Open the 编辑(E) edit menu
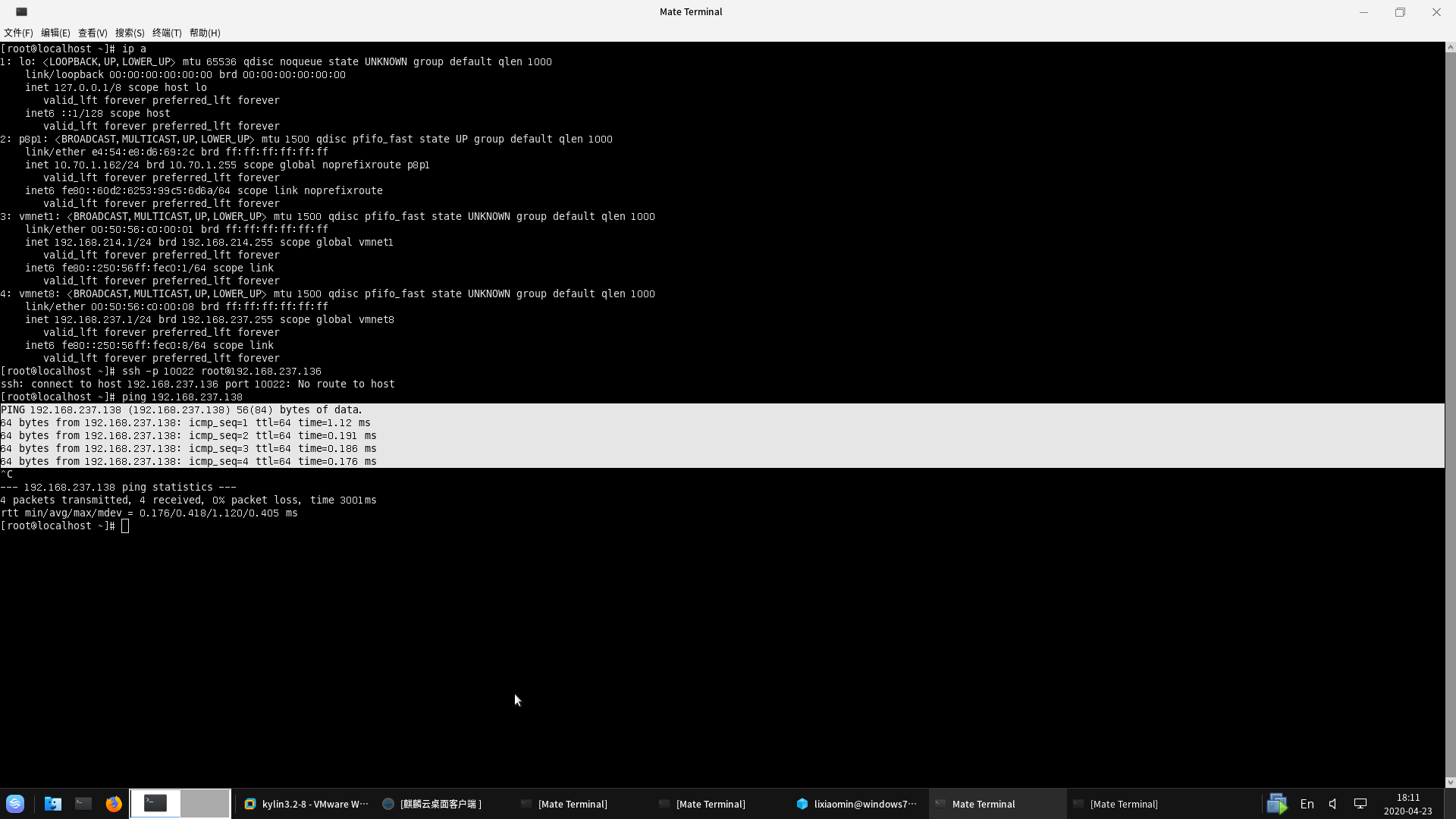This screenshot has height=819, width=1456. [x=55, y=33]
